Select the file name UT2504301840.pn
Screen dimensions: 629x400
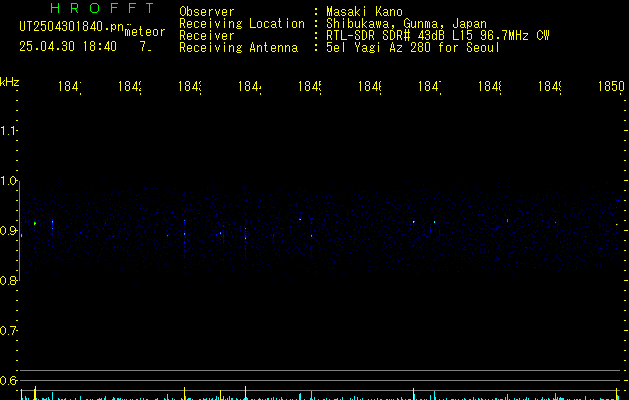click(x=72, y=27)
